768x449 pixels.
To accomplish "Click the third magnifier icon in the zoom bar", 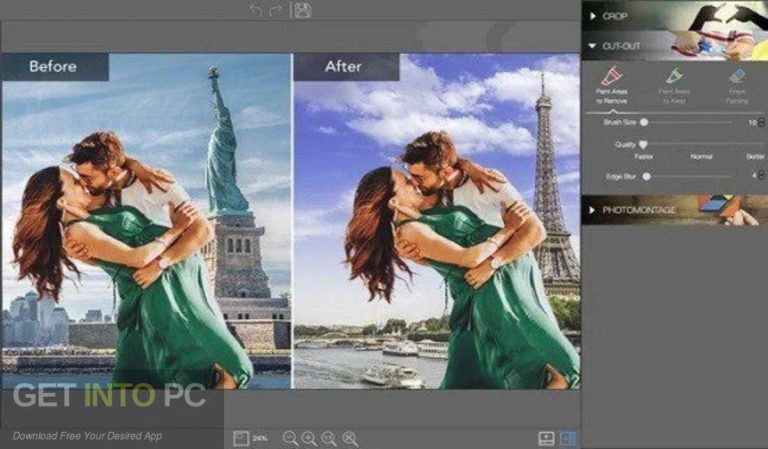I will (330, 438).
